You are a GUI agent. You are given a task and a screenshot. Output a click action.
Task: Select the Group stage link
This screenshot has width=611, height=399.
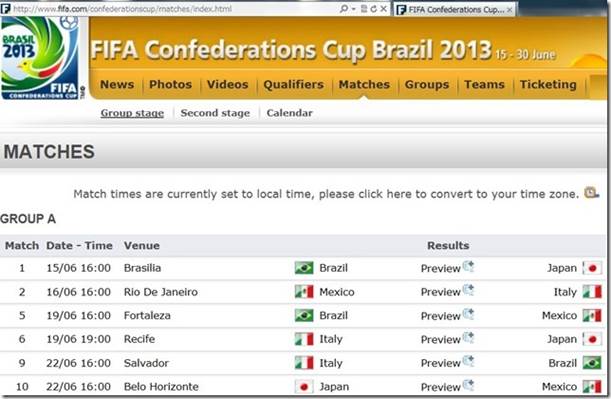click(x=132, y=113)
